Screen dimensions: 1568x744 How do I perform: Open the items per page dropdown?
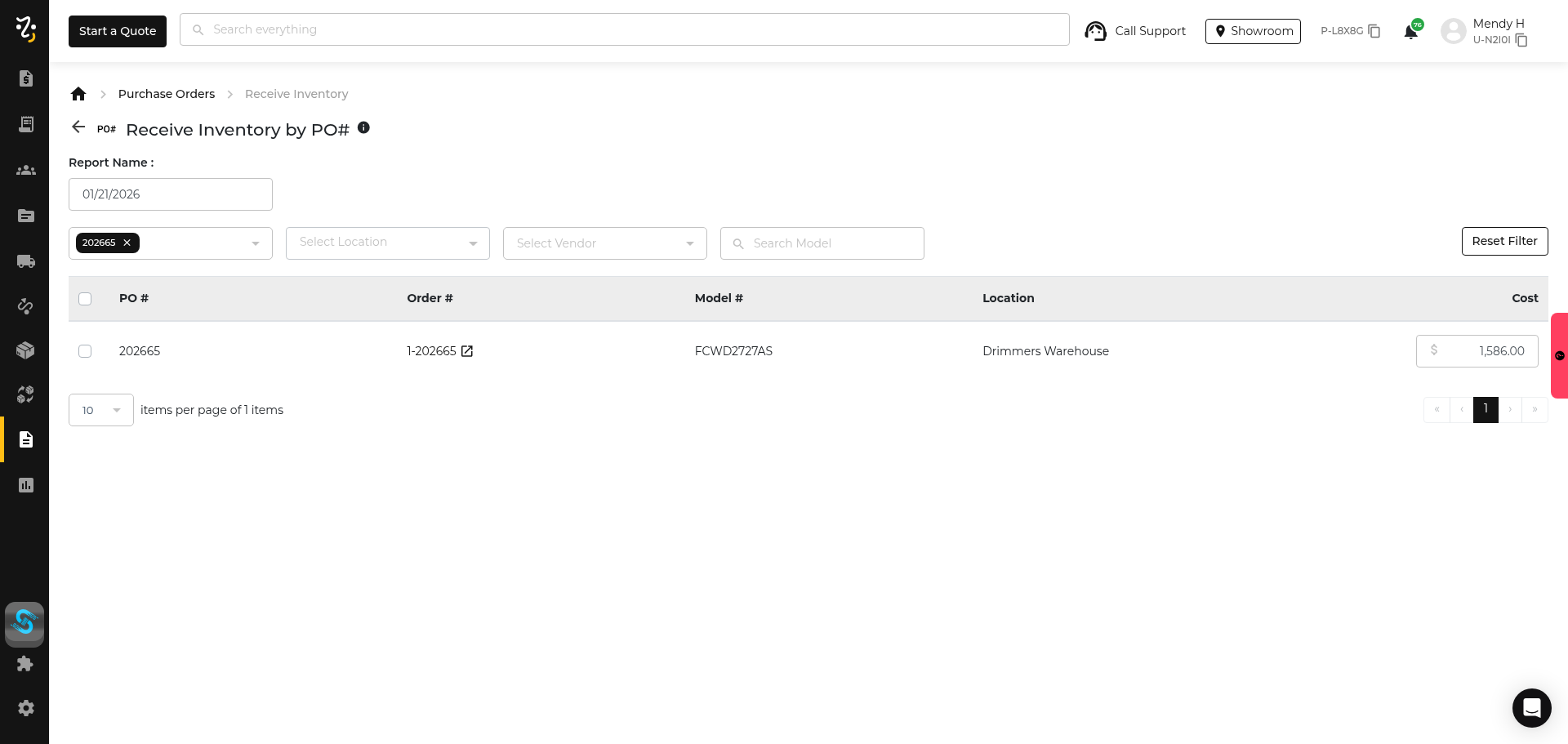pyautogui.click(x=101, y=410)
